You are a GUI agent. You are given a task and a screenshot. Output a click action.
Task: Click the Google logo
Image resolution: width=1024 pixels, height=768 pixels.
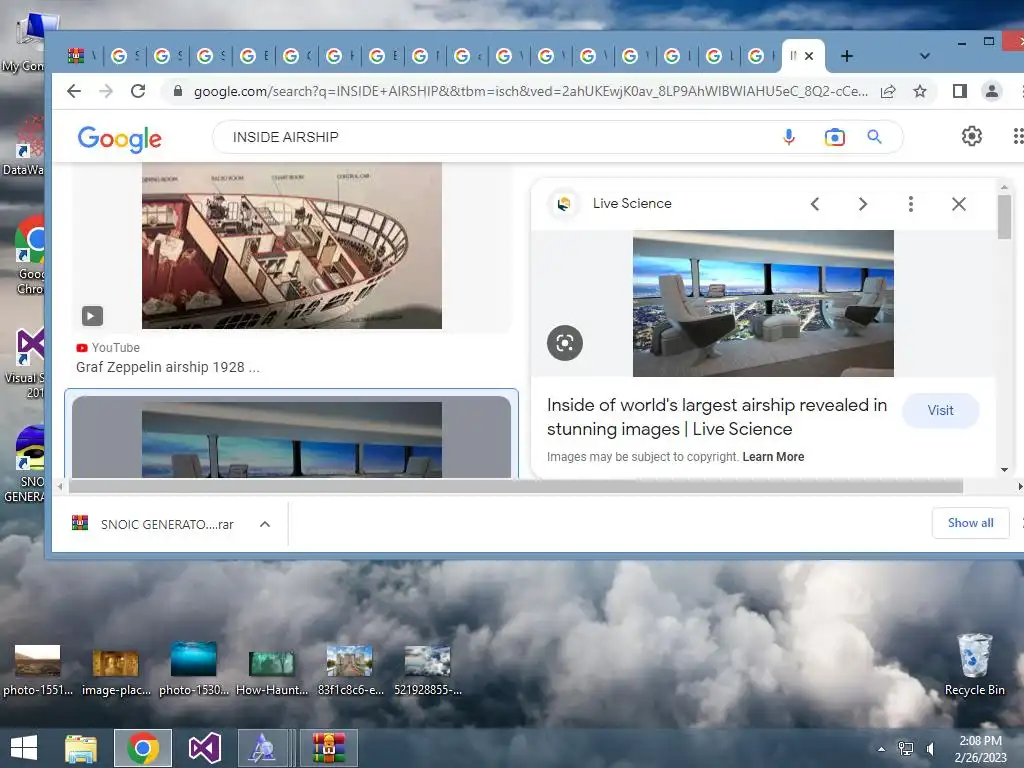[x=120, y=138]
